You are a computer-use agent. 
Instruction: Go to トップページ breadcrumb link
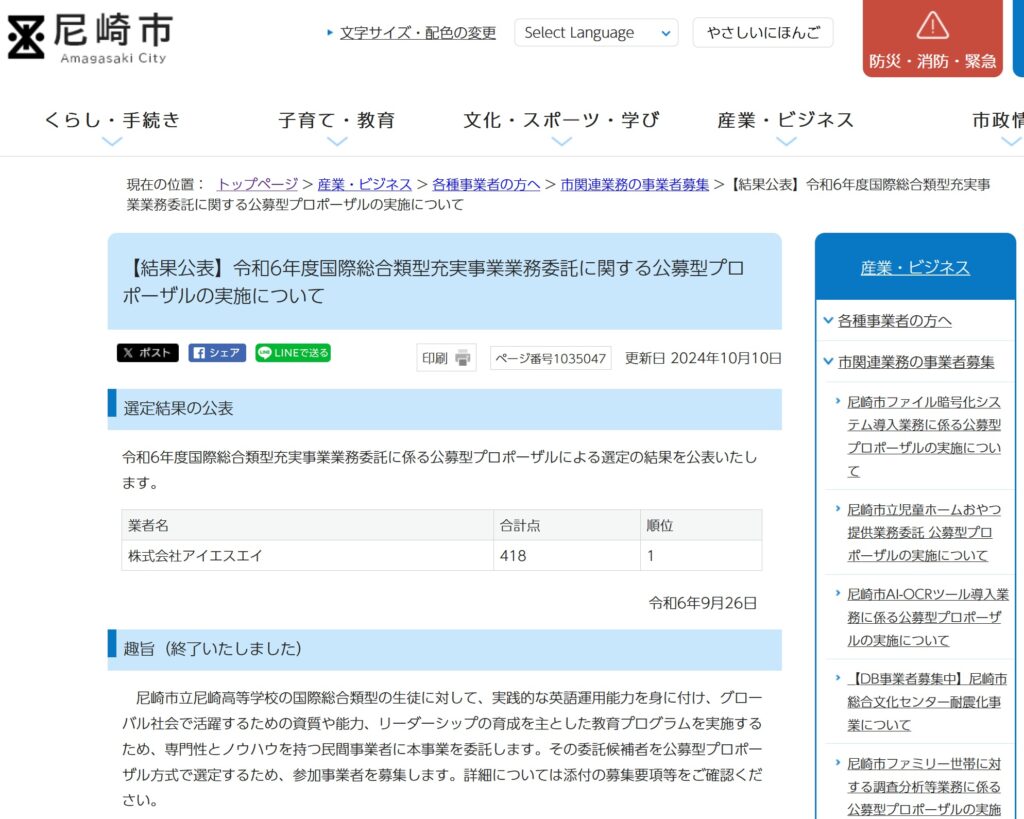[257, 184]
